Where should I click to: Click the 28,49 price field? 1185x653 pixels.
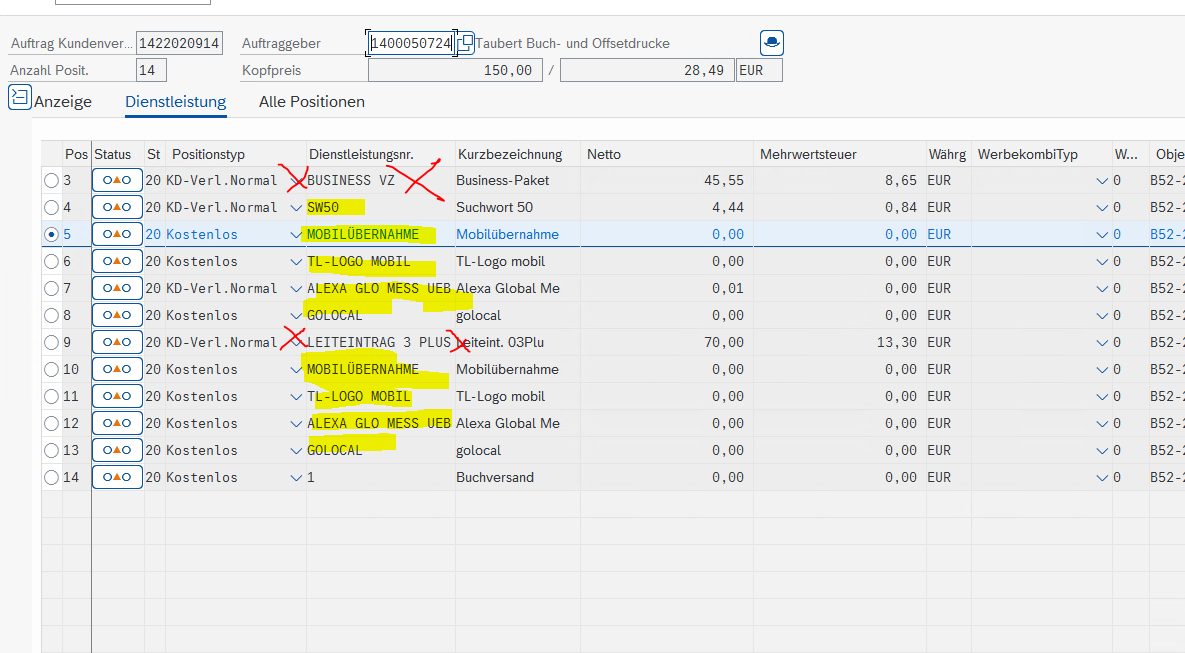point(647,70)
